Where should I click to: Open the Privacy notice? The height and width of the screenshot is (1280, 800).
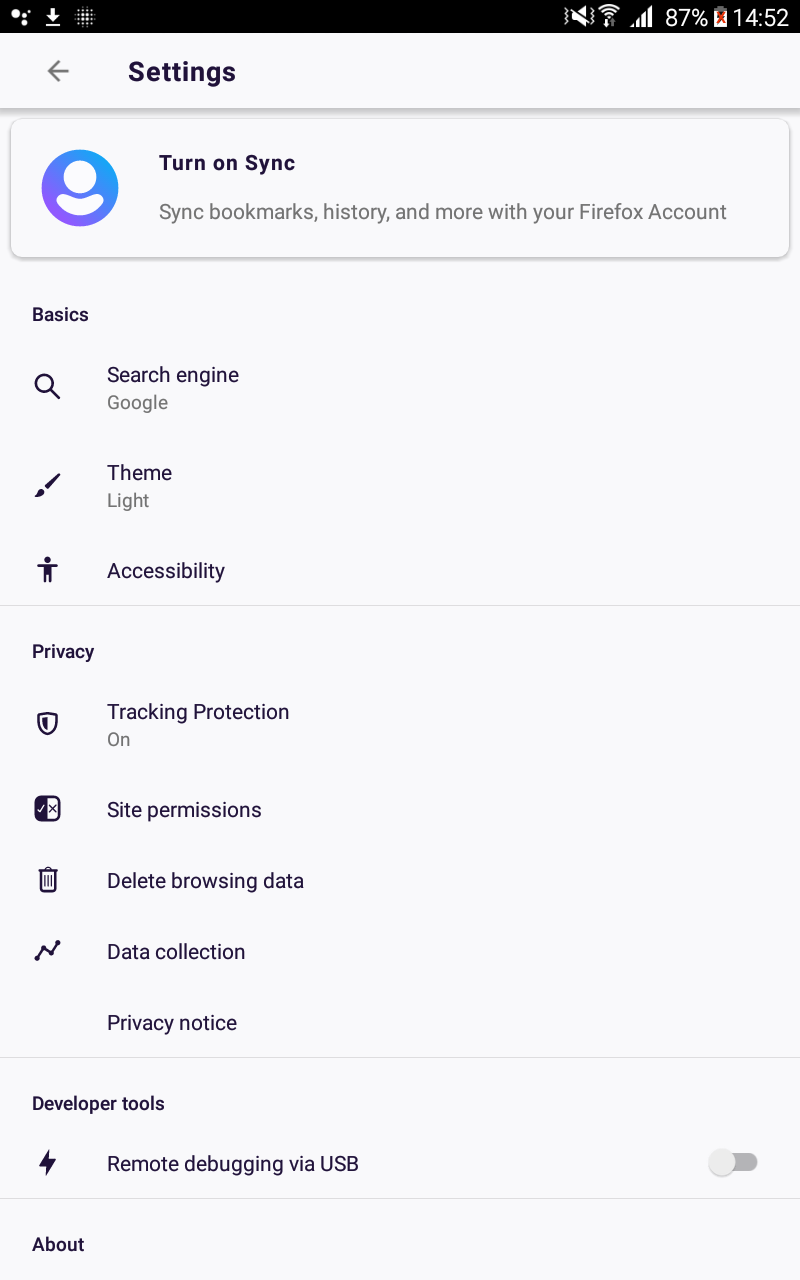[x=171, y=1022]
